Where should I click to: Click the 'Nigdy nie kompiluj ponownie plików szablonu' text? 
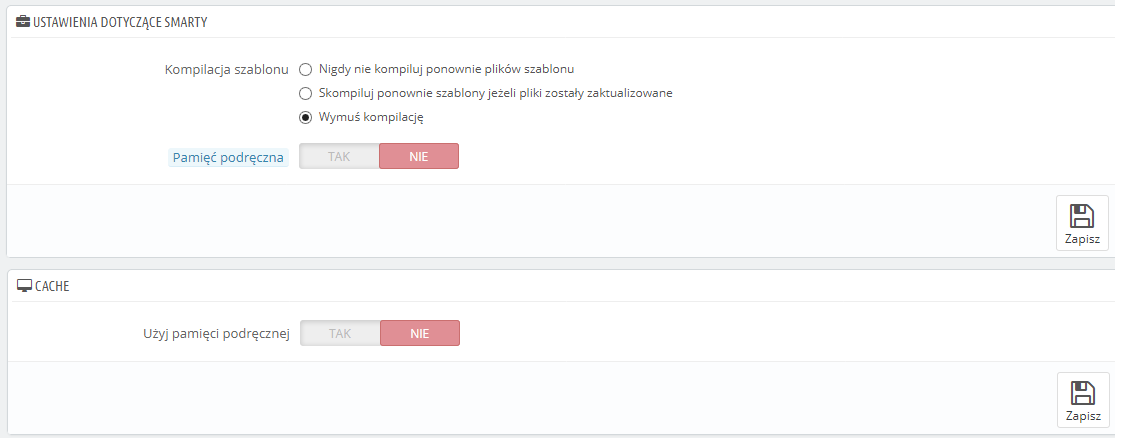[x=446, y=70]
